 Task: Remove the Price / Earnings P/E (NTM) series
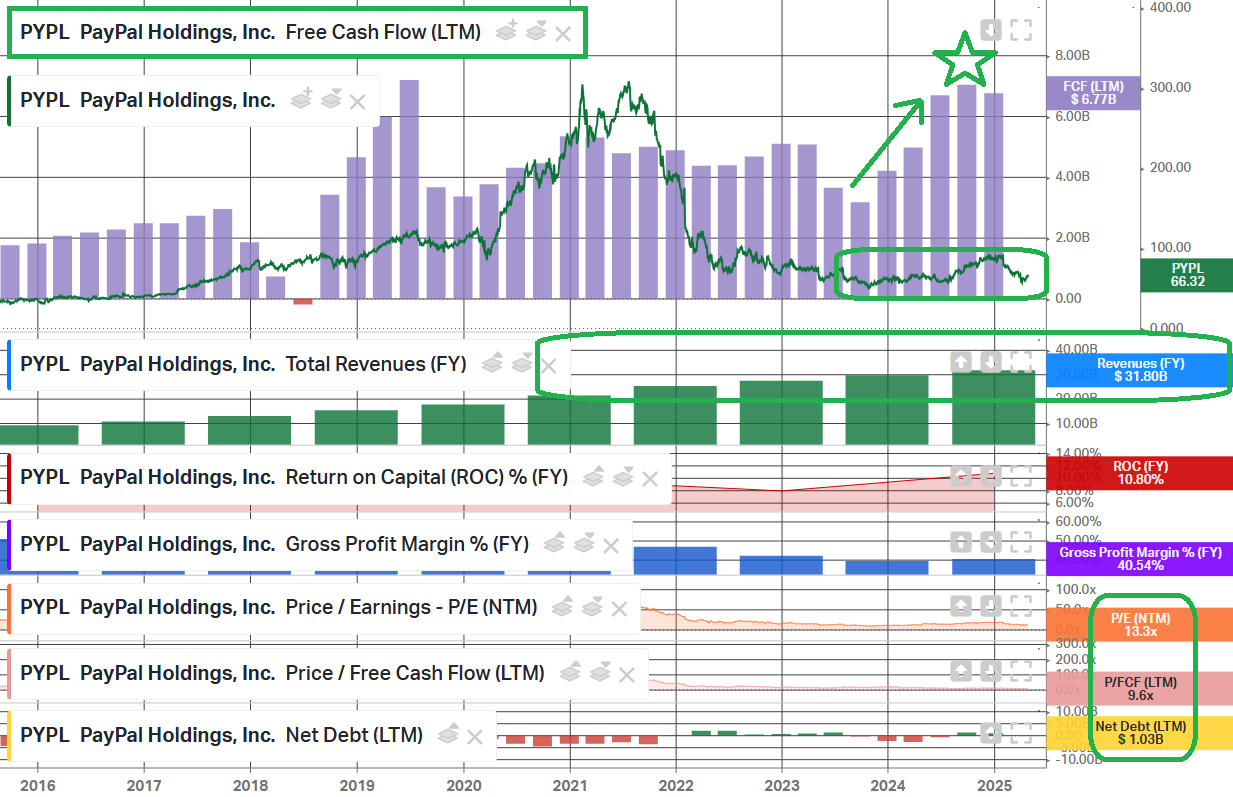click(619, 608)
